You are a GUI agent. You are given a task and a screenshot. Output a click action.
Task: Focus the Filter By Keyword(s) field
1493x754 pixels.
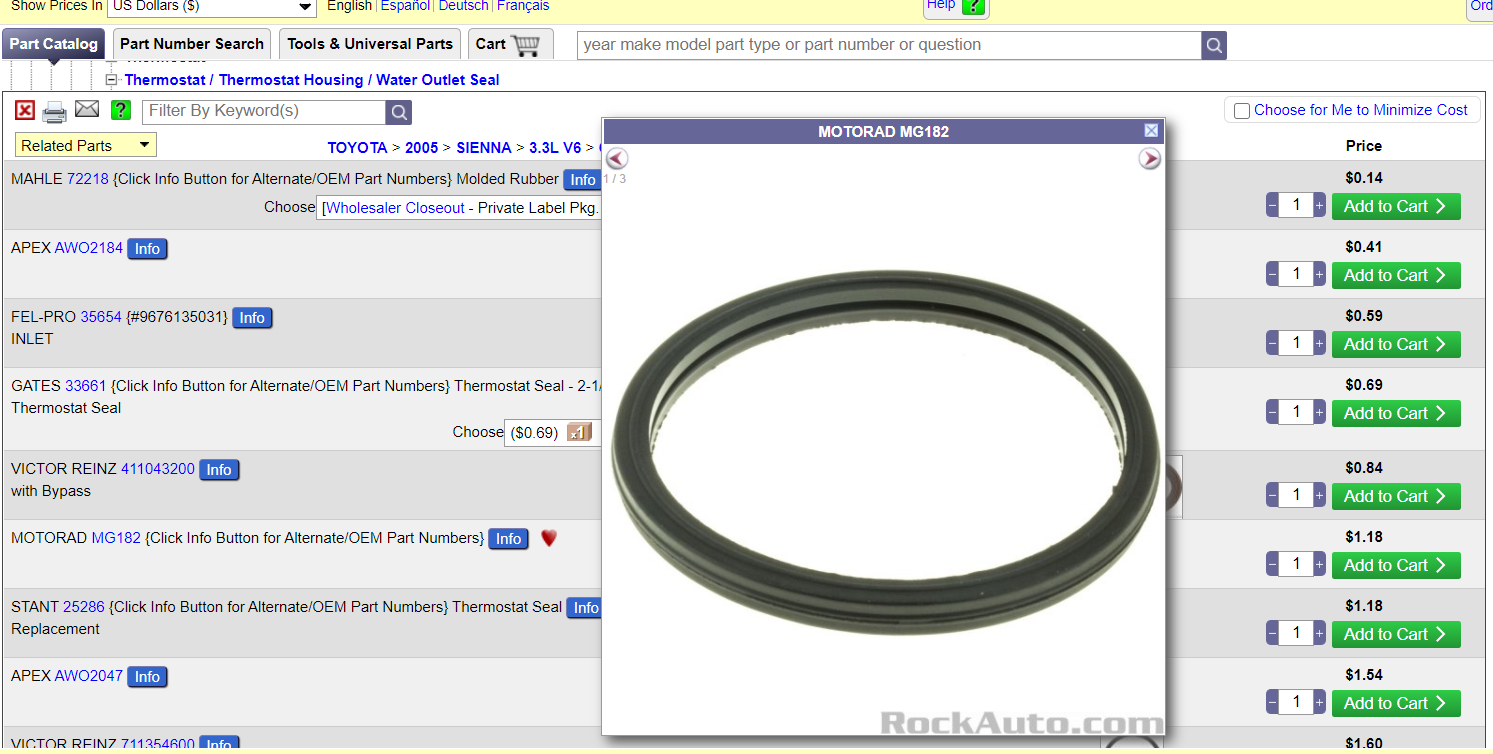point(264,112)
